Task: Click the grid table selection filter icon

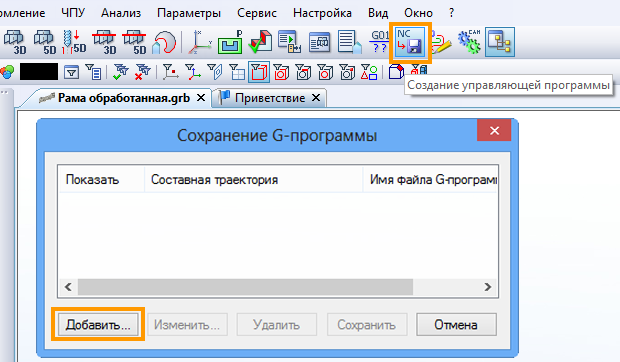Action: 237,72
